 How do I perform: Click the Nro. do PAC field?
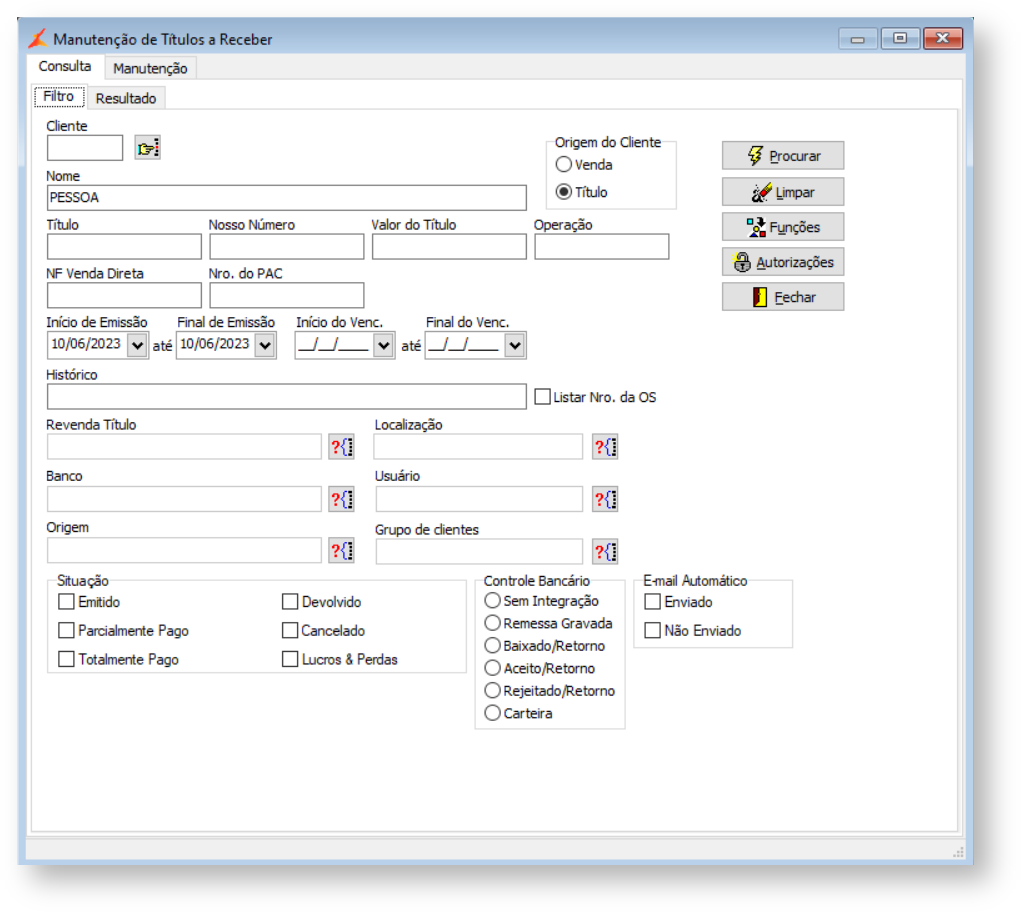click(x=287, y=296)
